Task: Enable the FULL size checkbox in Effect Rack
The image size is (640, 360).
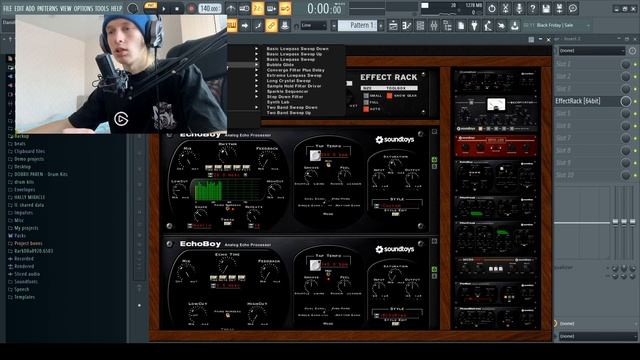Action: click(366, 102)
